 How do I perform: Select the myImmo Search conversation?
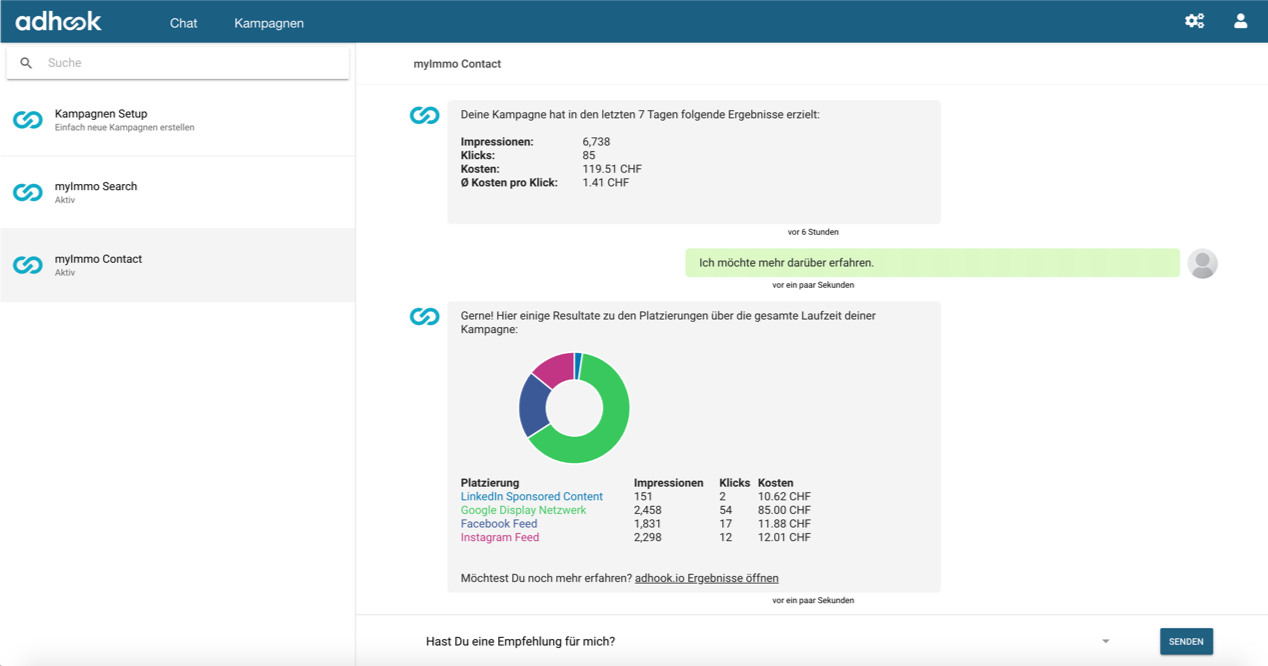[178, 192]
